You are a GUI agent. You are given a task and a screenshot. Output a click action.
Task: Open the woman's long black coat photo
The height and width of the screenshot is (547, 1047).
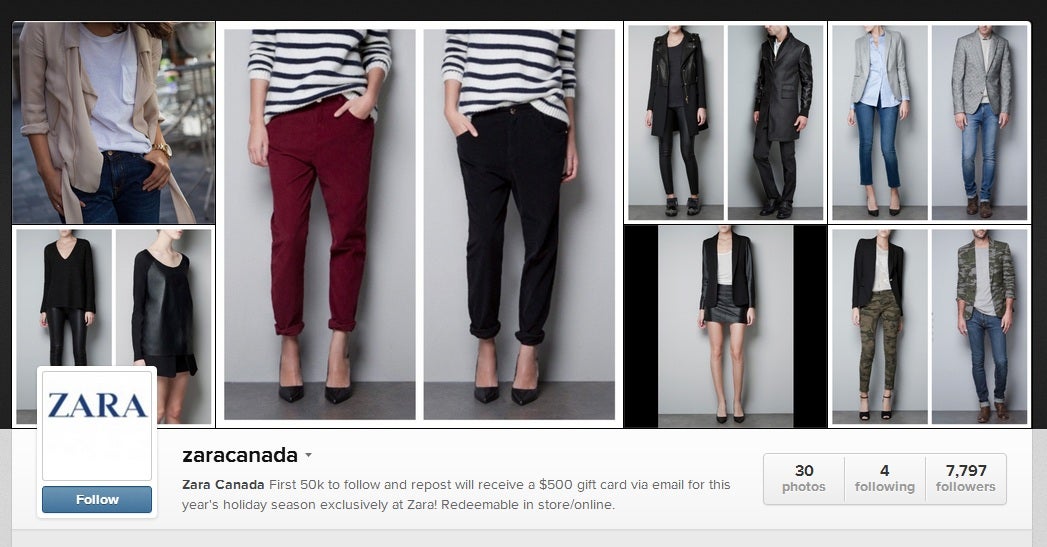676,122
